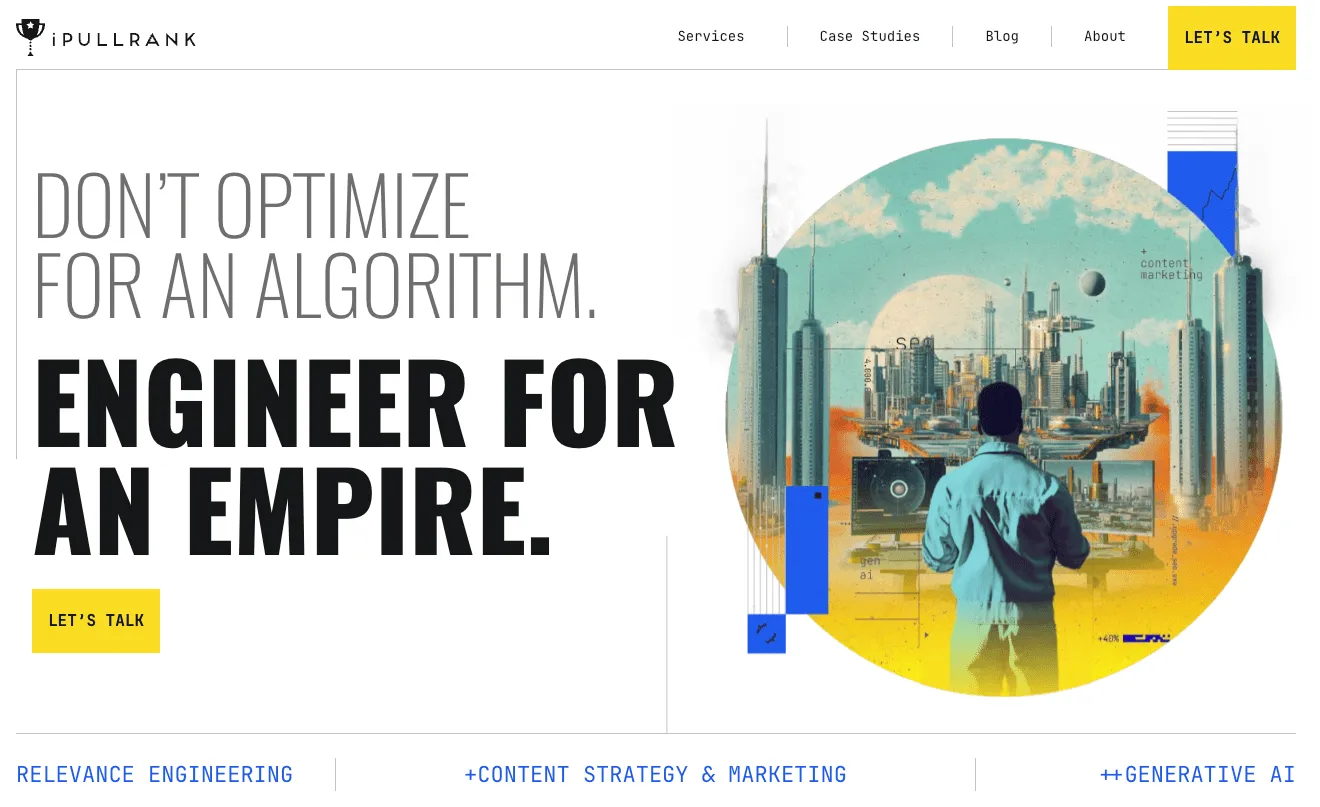Click the LET'S TALK button below the headline
The height and width of the screenshot is (807, 1320).
[x=96, y=621]
